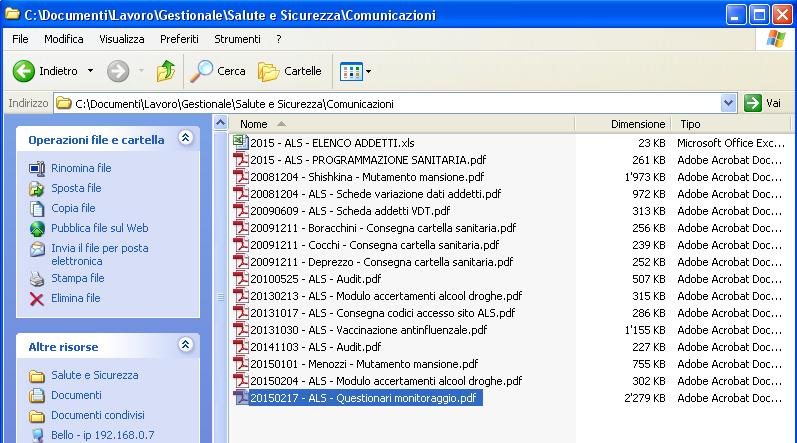This screenshot has height=443, width=797.
Task: Click the Rinomina file link
Action: tap(81, 168)
